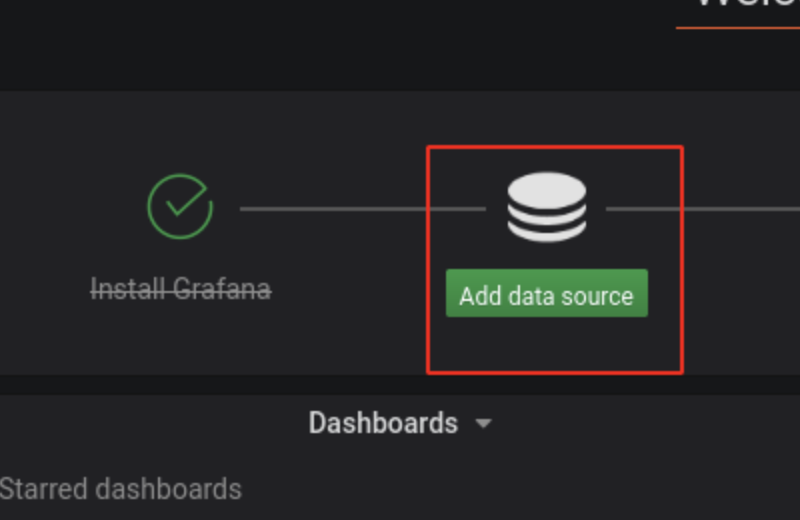Select the Starred dashboards heading
This screenshot has height=520, width=800.
pyautogui.click(x=120, y=489)
